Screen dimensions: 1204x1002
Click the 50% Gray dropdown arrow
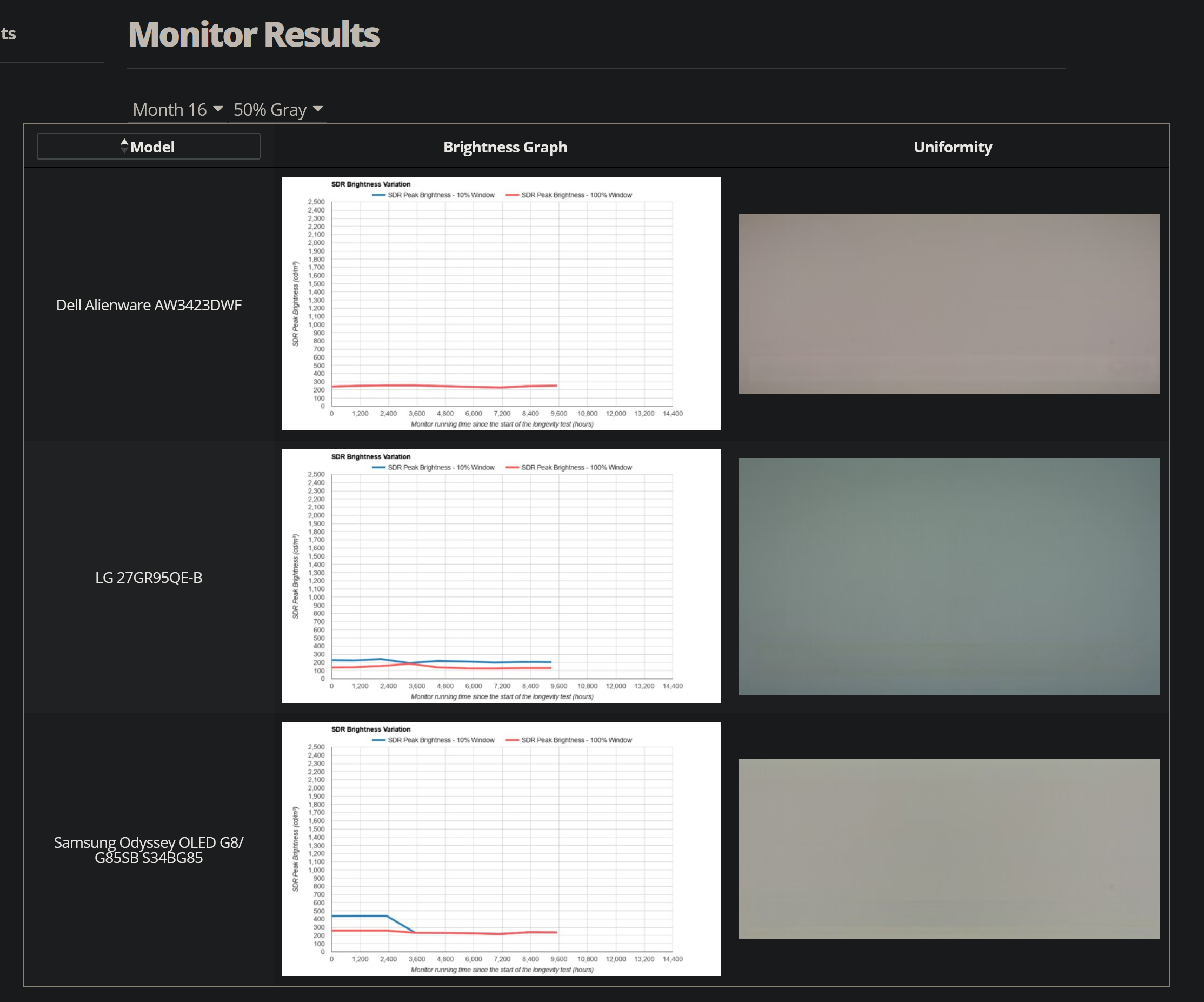point(318,109)
